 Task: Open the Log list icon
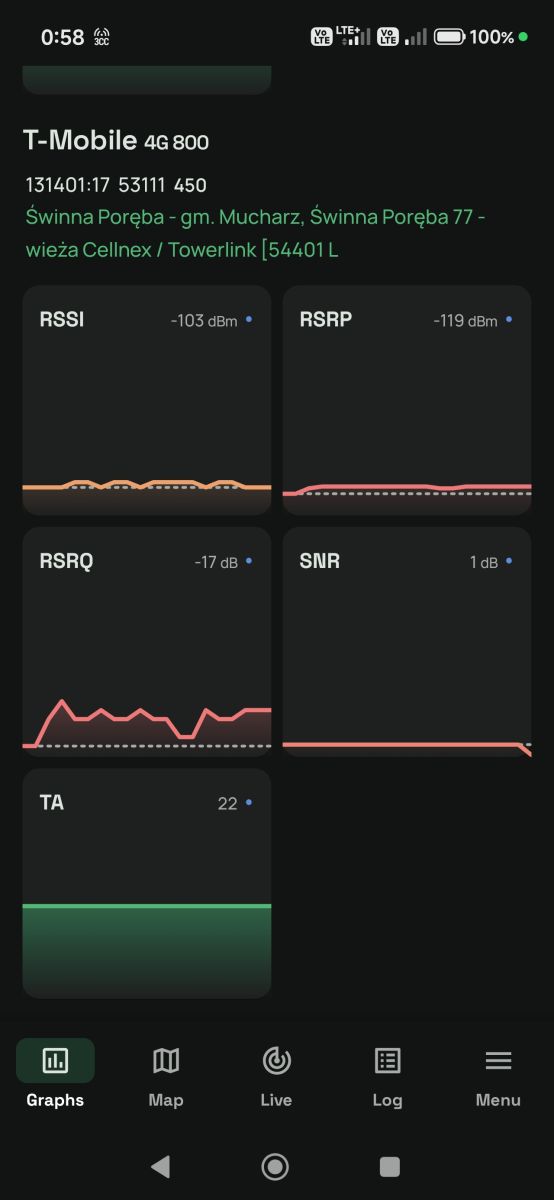point(387,1060)
